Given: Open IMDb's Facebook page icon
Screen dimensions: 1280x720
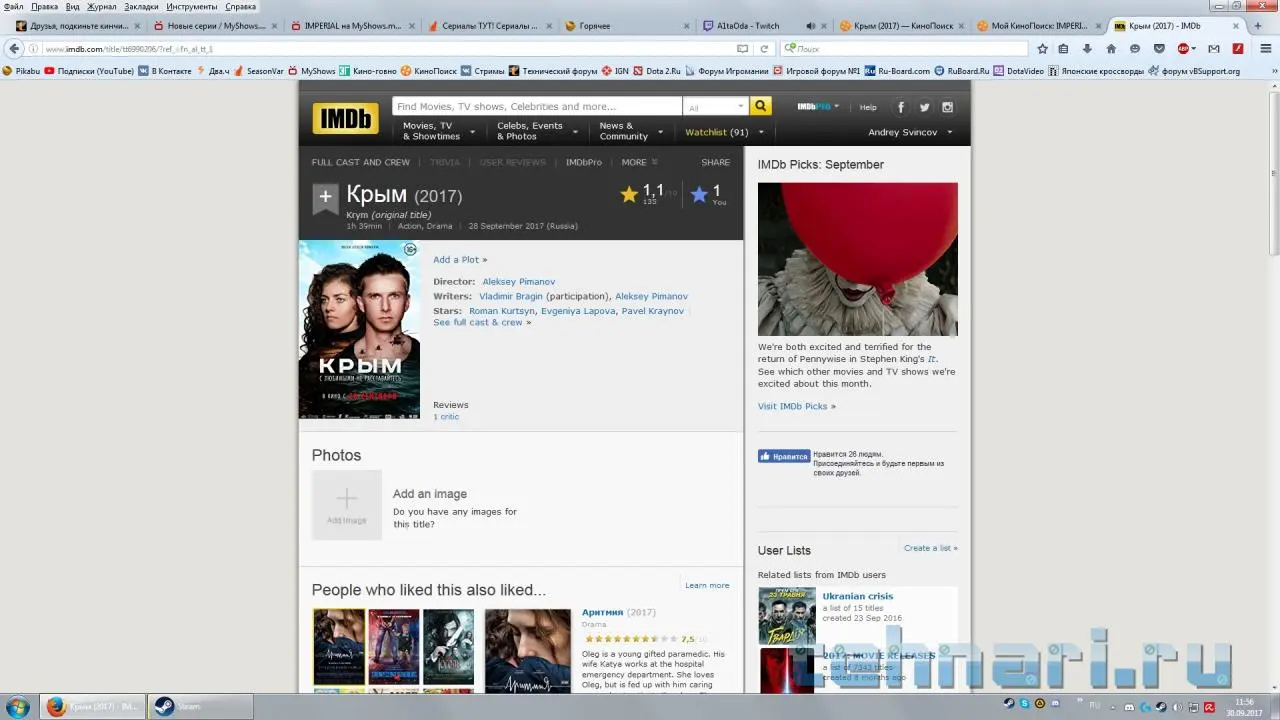Looking at the screenshot, I should (900, 107).
